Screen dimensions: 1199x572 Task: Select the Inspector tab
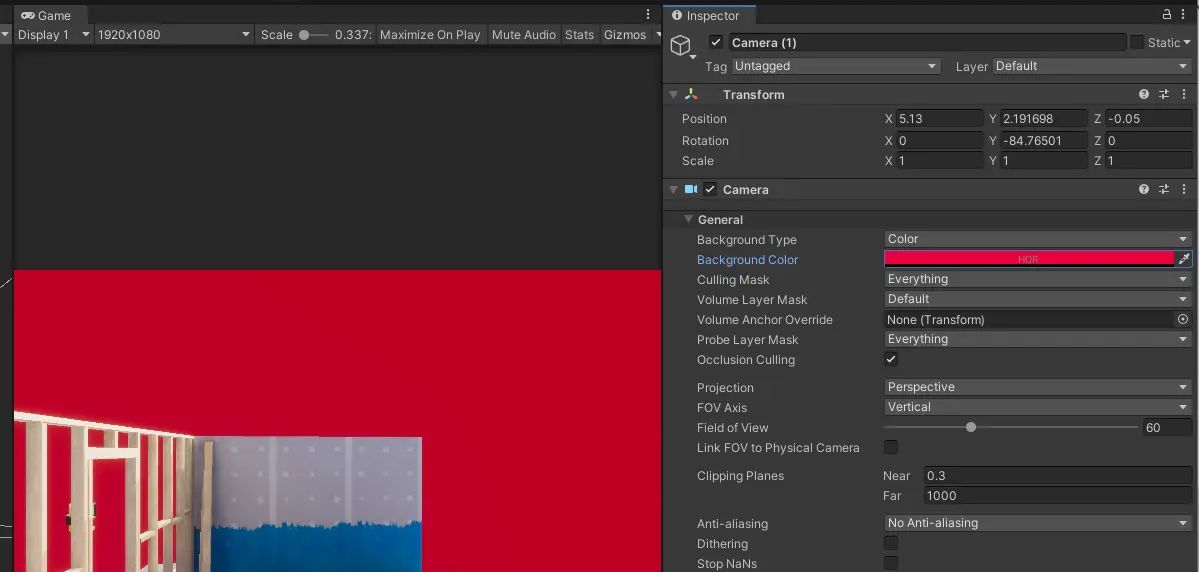click(x=710, y=15)
